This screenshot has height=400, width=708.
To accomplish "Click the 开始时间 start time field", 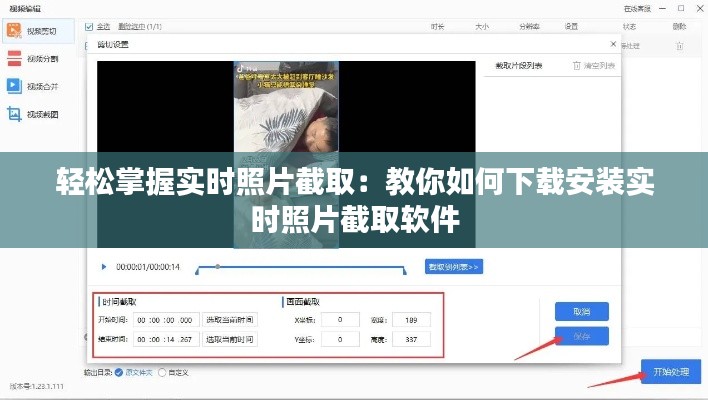I will (x=166, y=320).
